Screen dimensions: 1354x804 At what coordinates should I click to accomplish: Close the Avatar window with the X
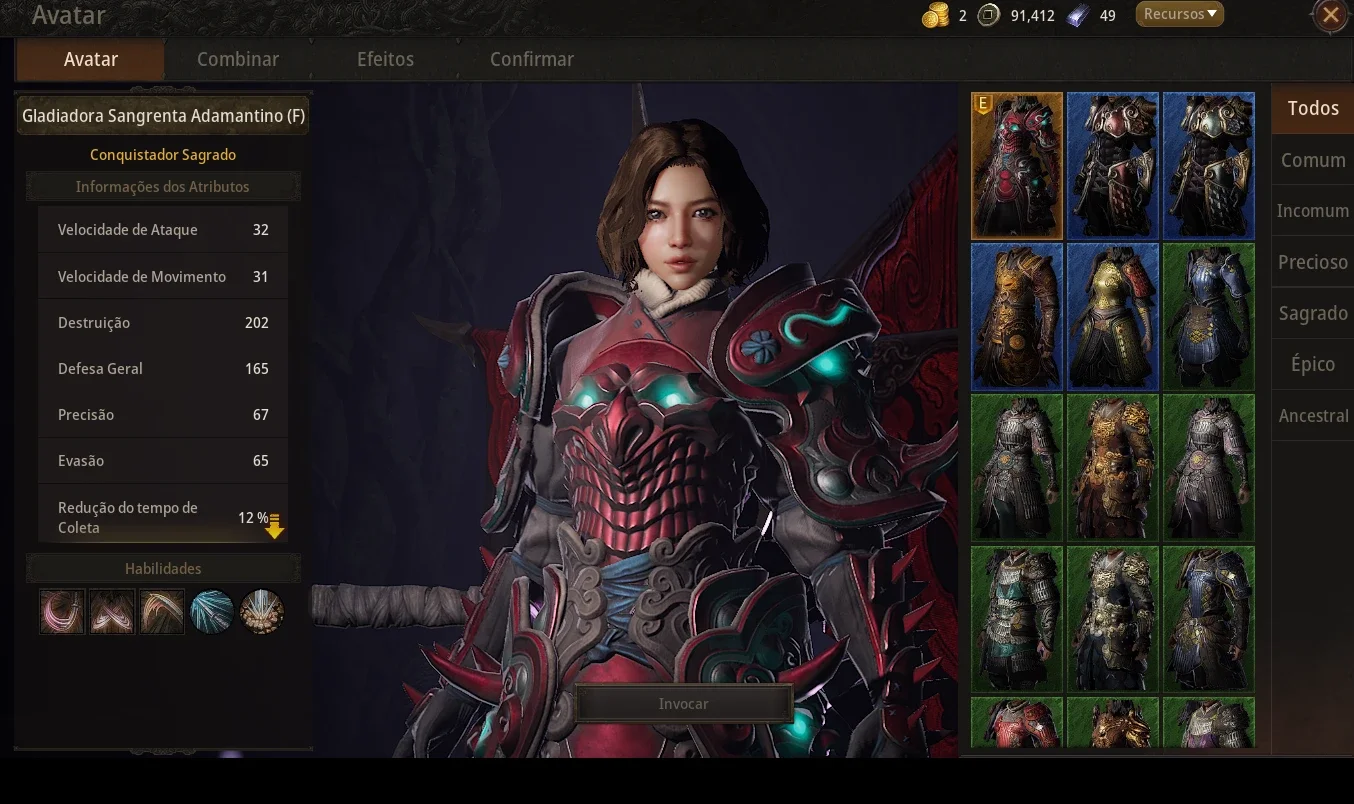pos(1331,15)
